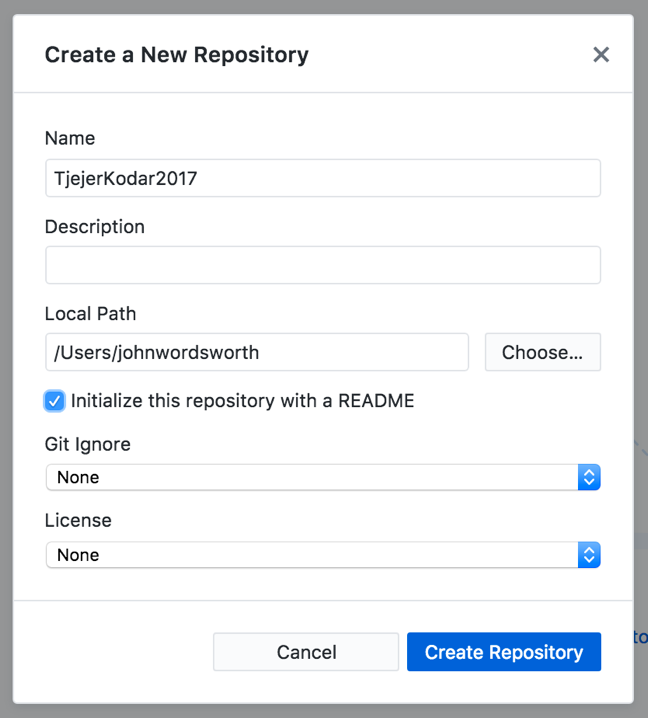The height and width of the screenshot is (718, 648).
Task: Click the 'Name' field label
Action: tap(70, 139)
